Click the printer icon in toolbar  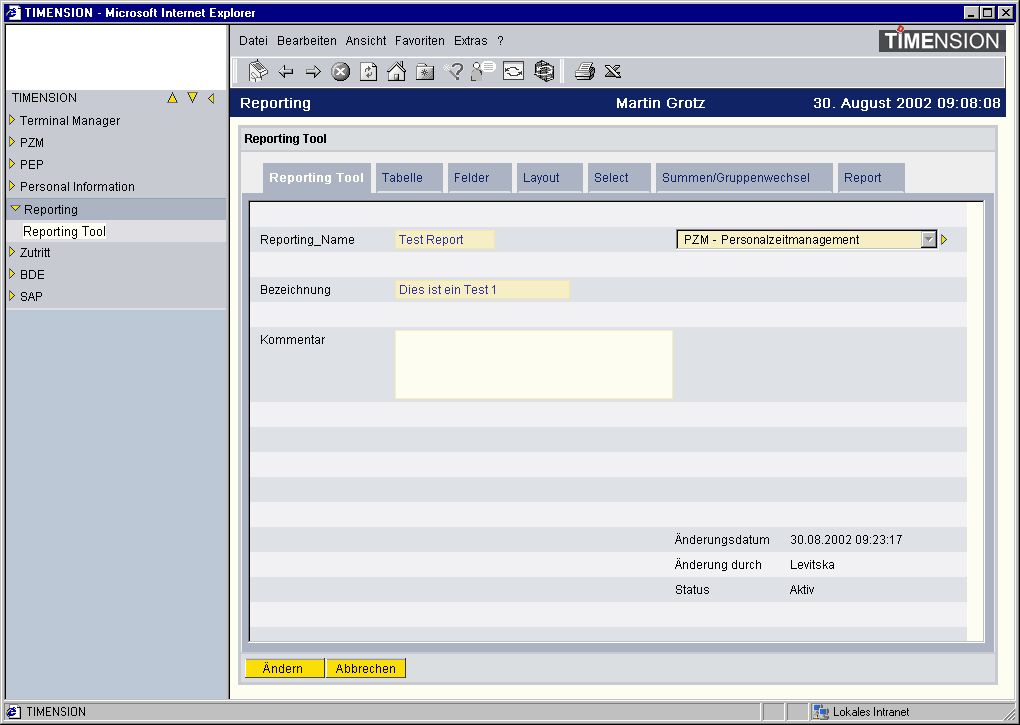(x=585, y=71)
